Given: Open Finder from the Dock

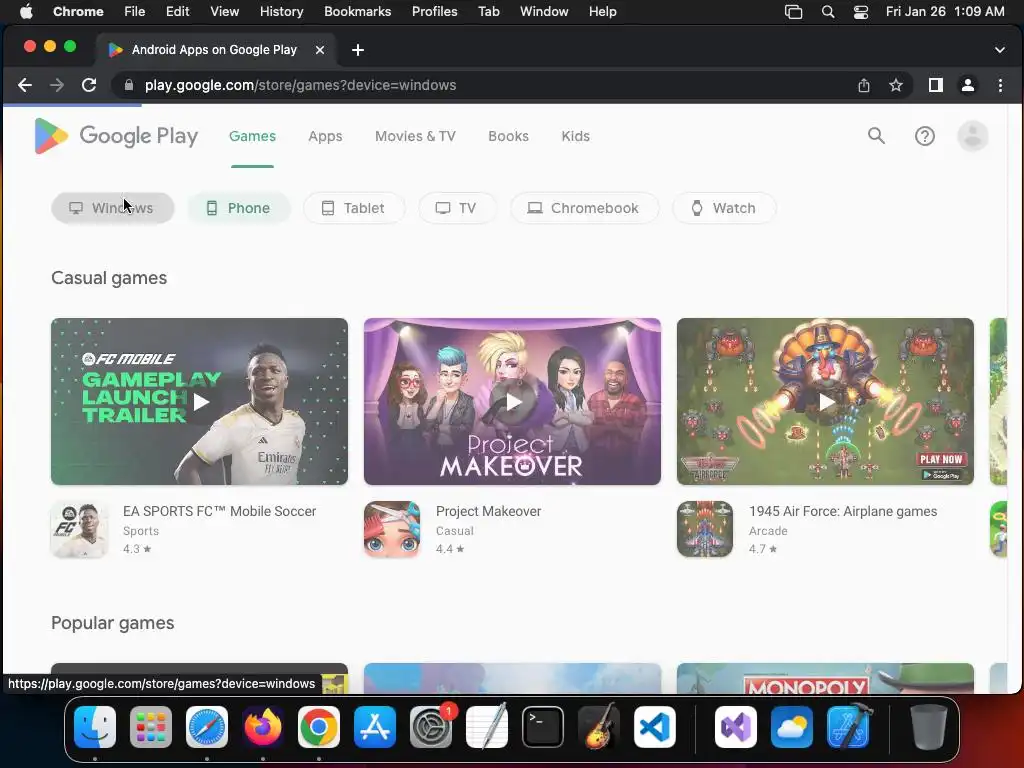Looking at the screenshot, I should (x=95, y=726).
